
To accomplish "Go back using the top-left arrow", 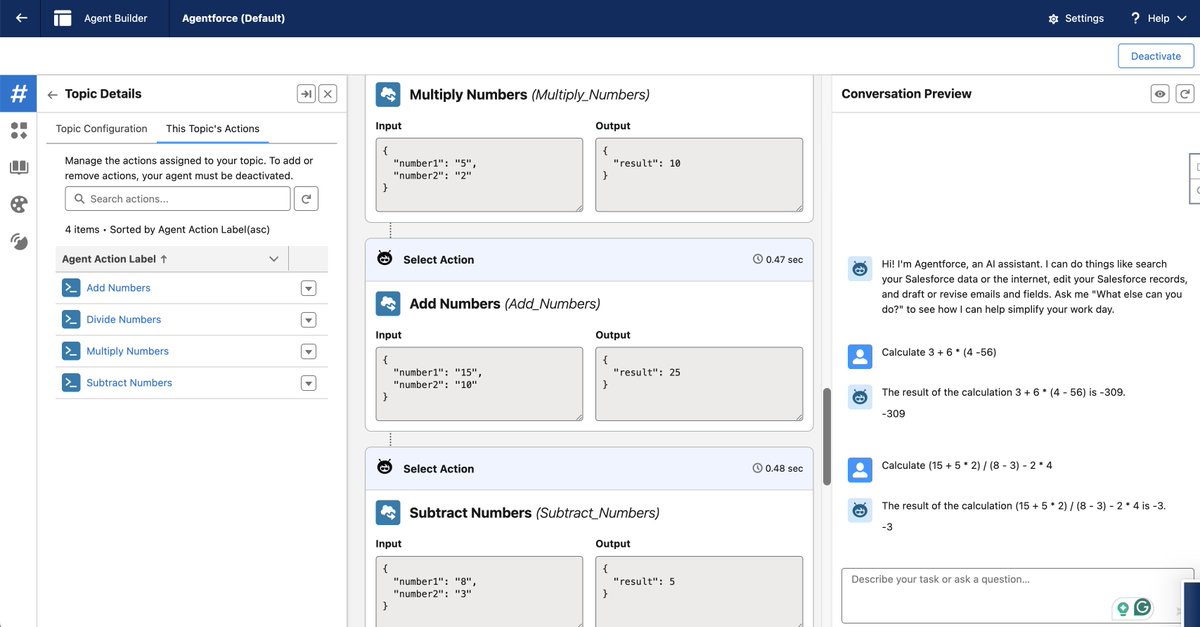I will [20, 18].
